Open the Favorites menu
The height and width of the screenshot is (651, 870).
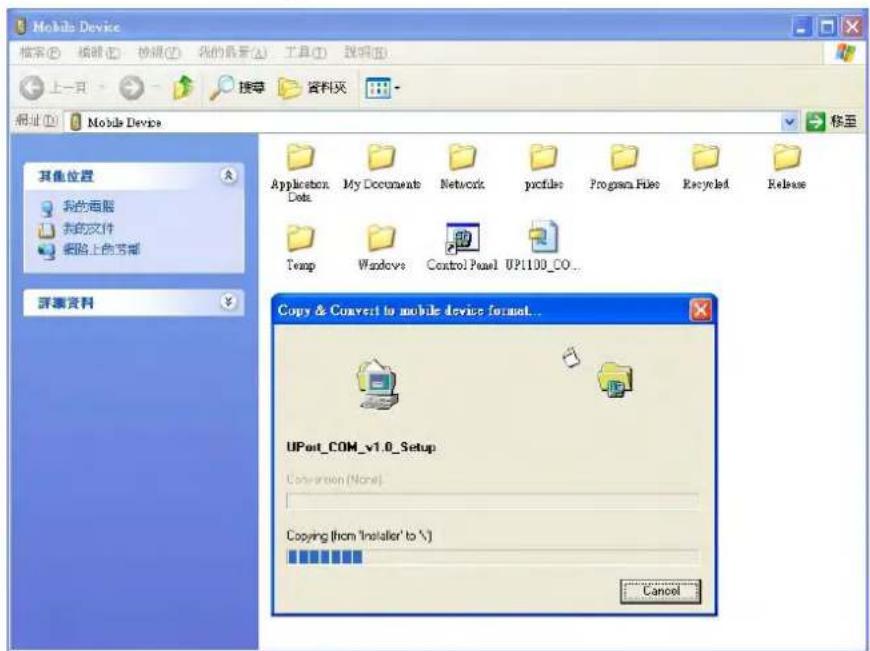point(232,53)
